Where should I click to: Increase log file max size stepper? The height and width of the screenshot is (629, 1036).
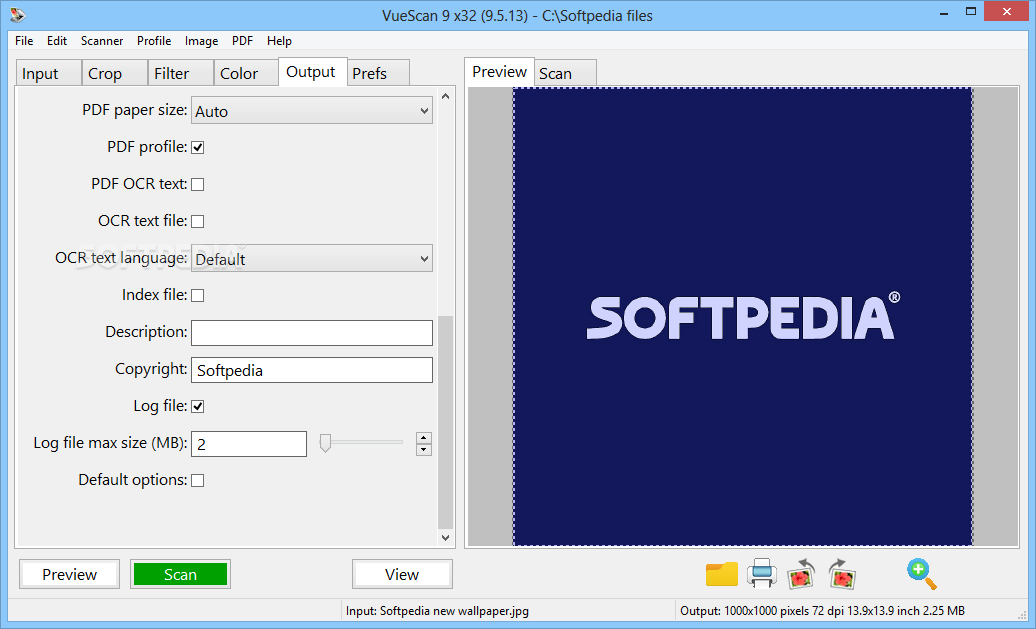click(424, 438)
